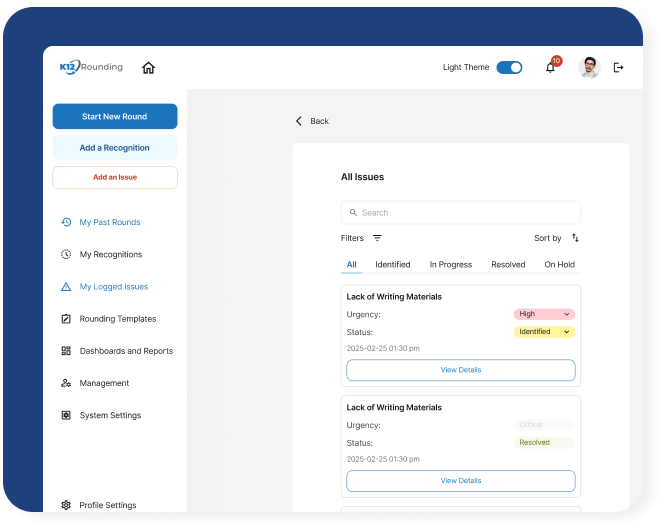
Task: Switch to the In Progress tab
Action: 450,265
